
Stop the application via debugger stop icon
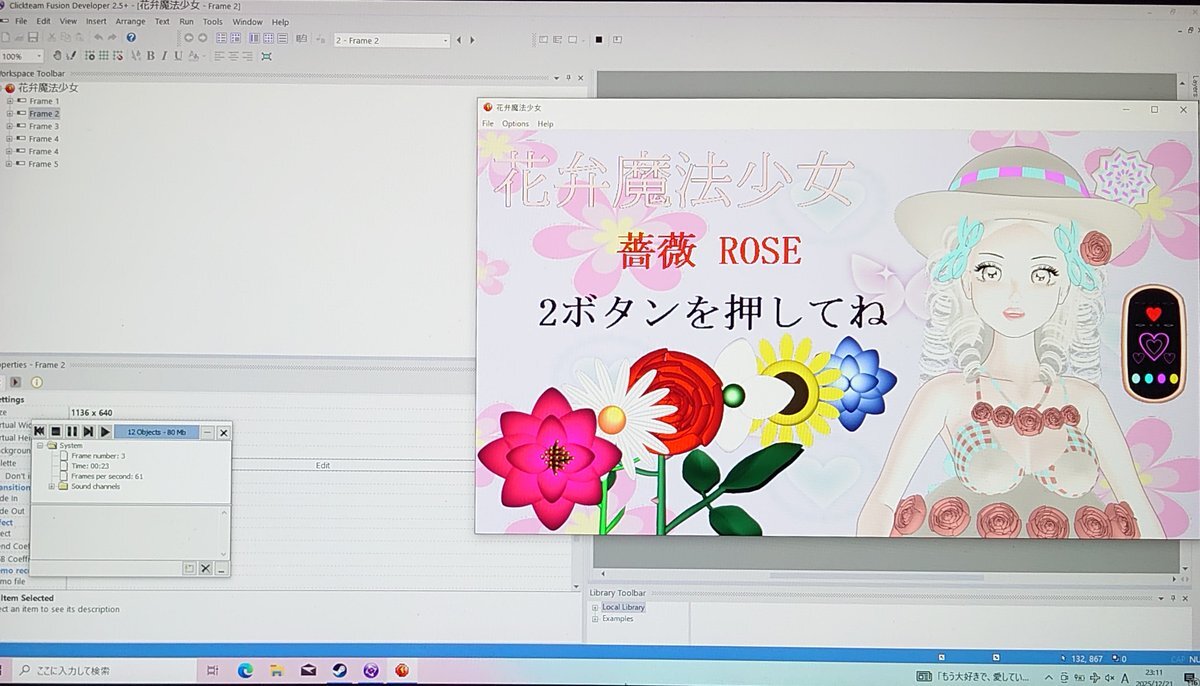coord(56,432)
